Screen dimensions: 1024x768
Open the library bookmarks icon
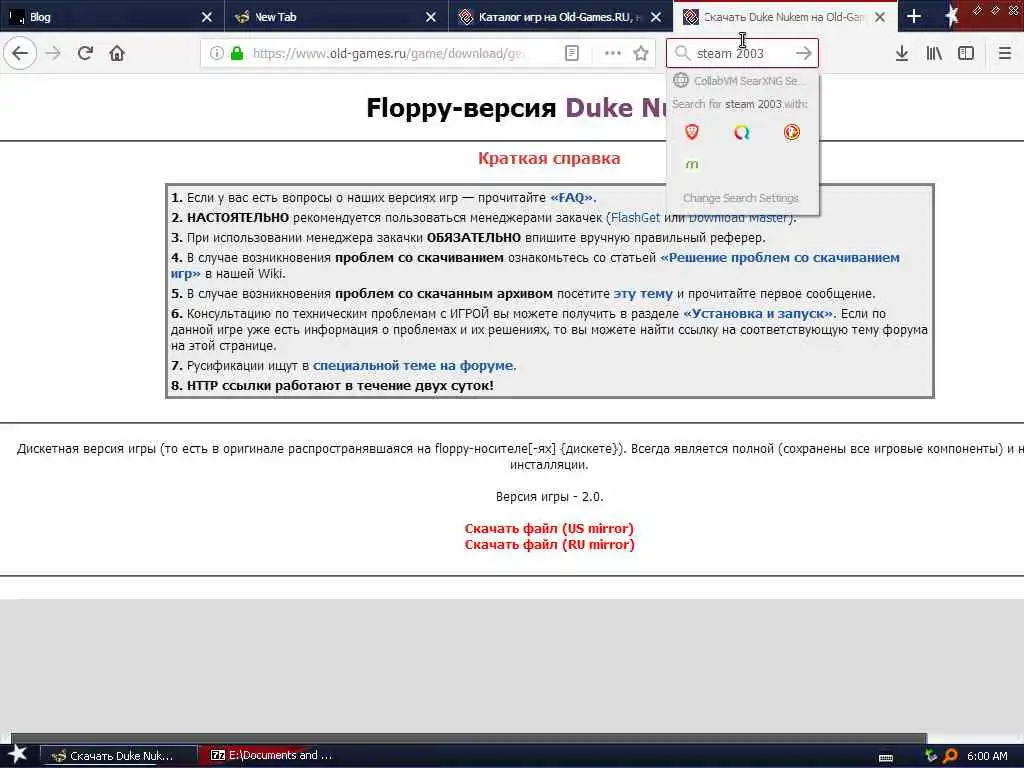934,53
